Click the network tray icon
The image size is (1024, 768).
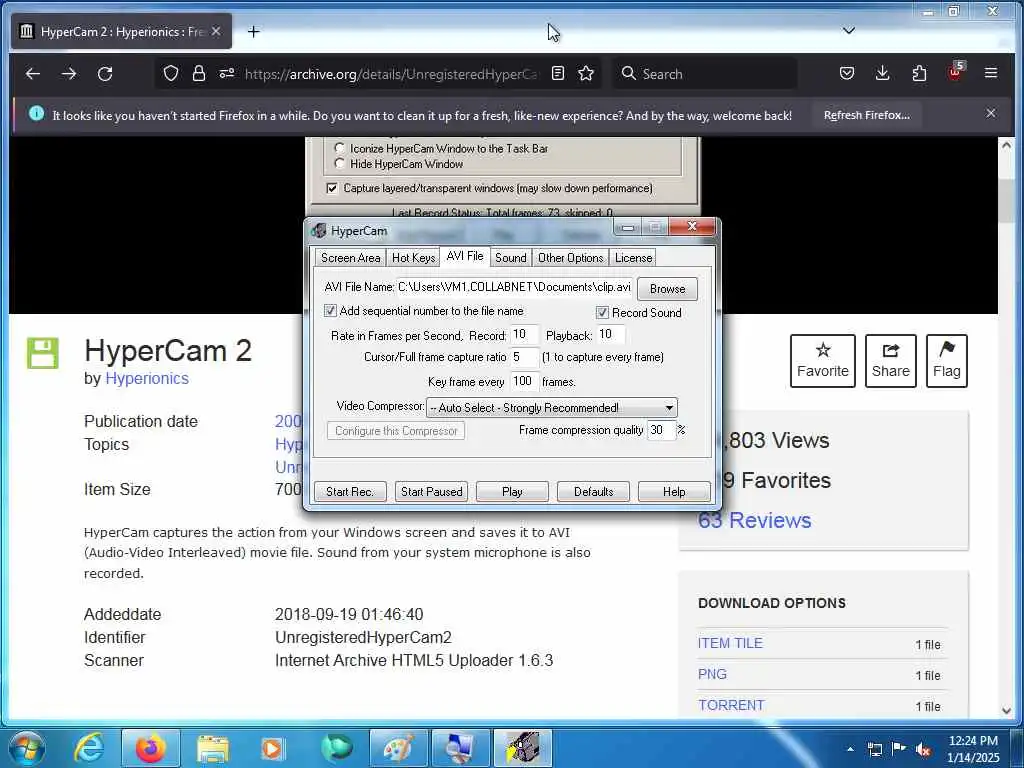[x=875, y=750]
